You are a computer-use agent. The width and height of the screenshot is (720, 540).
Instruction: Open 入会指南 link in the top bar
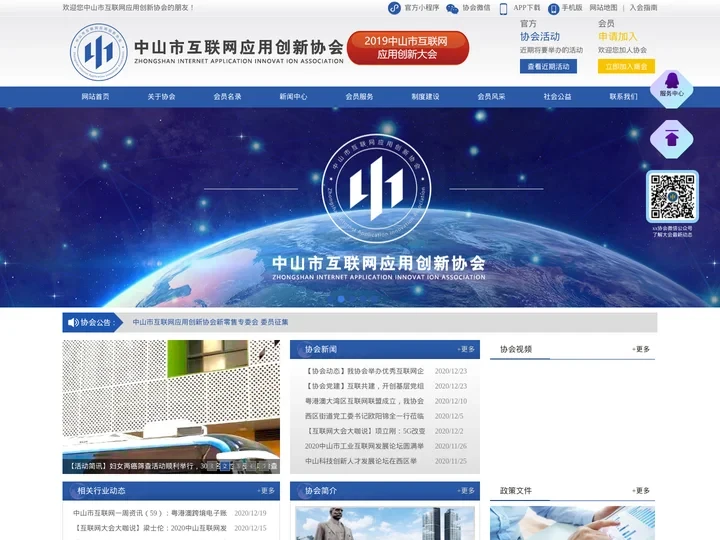(643, 8)
